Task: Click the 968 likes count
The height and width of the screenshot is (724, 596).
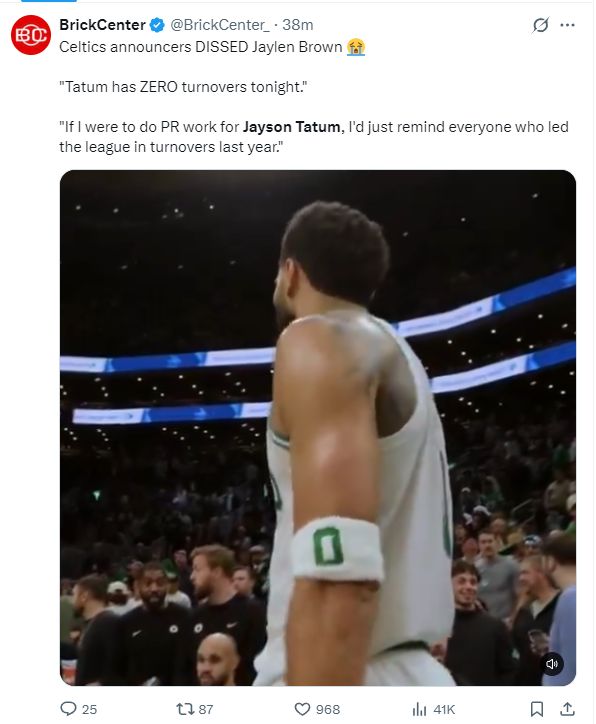Action: (328, 709)
